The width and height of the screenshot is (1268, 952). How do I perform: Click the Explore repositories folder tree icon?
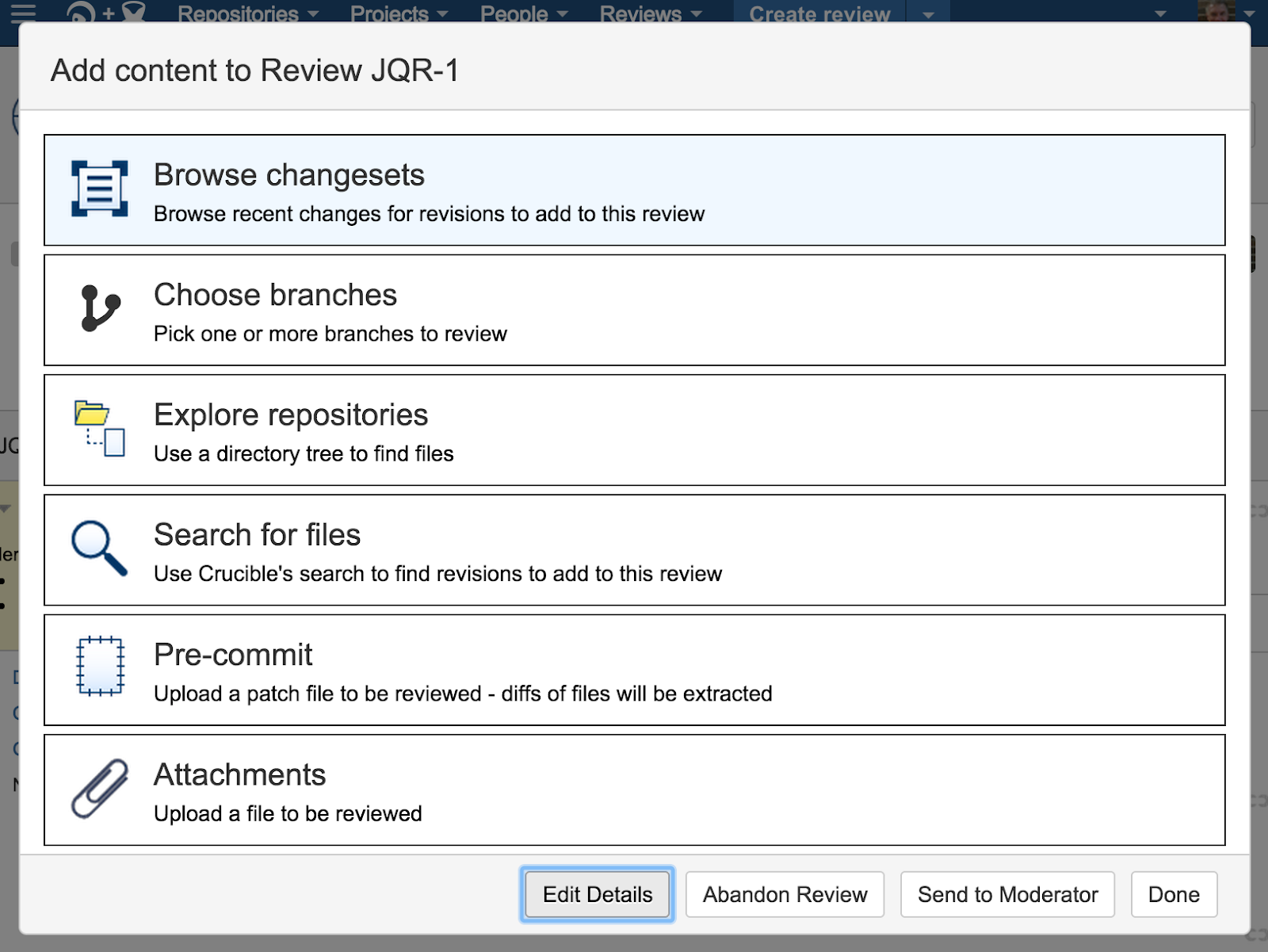100,428
